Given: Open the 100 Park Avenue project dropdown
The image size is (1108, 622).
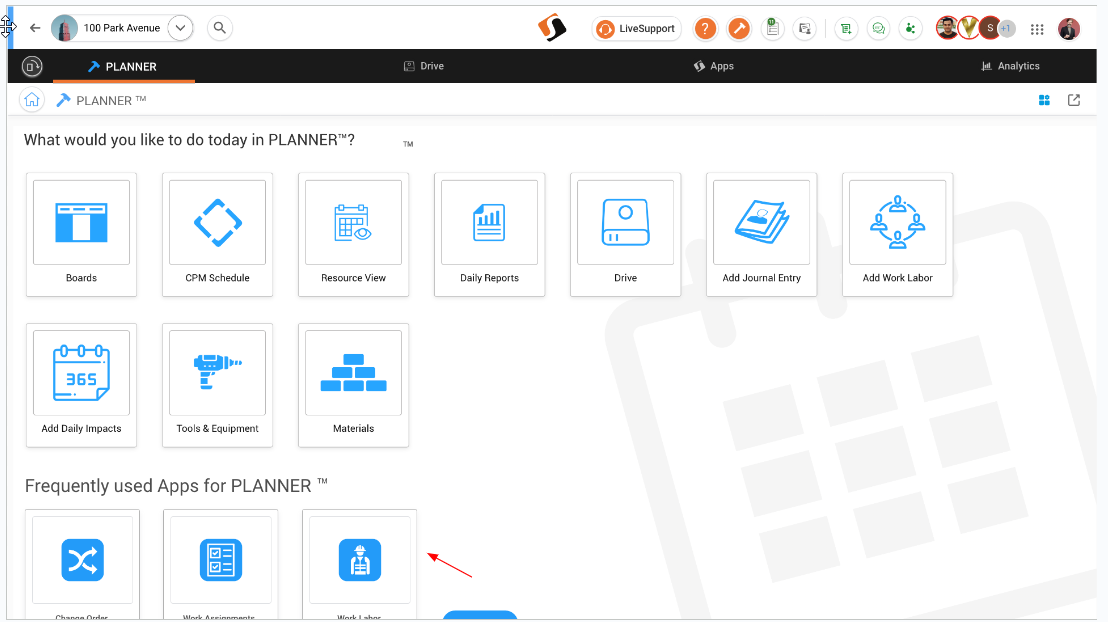Looking at the screenshot, I should pos(181,28).
